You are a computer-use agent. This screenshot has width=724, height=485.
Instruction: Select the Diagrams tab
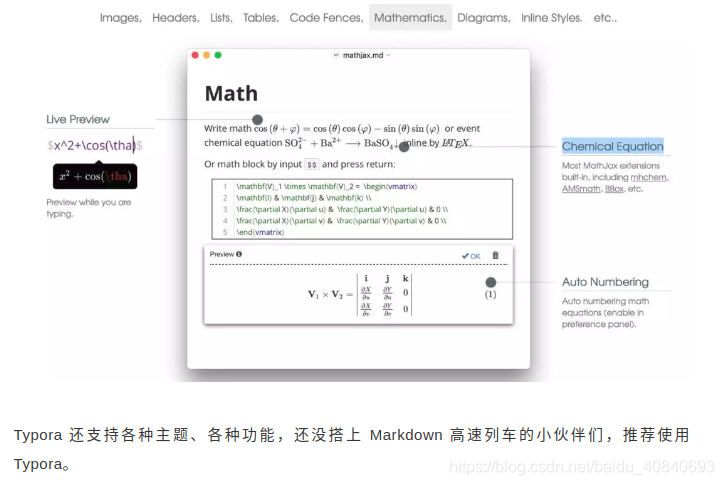(484, 18)
